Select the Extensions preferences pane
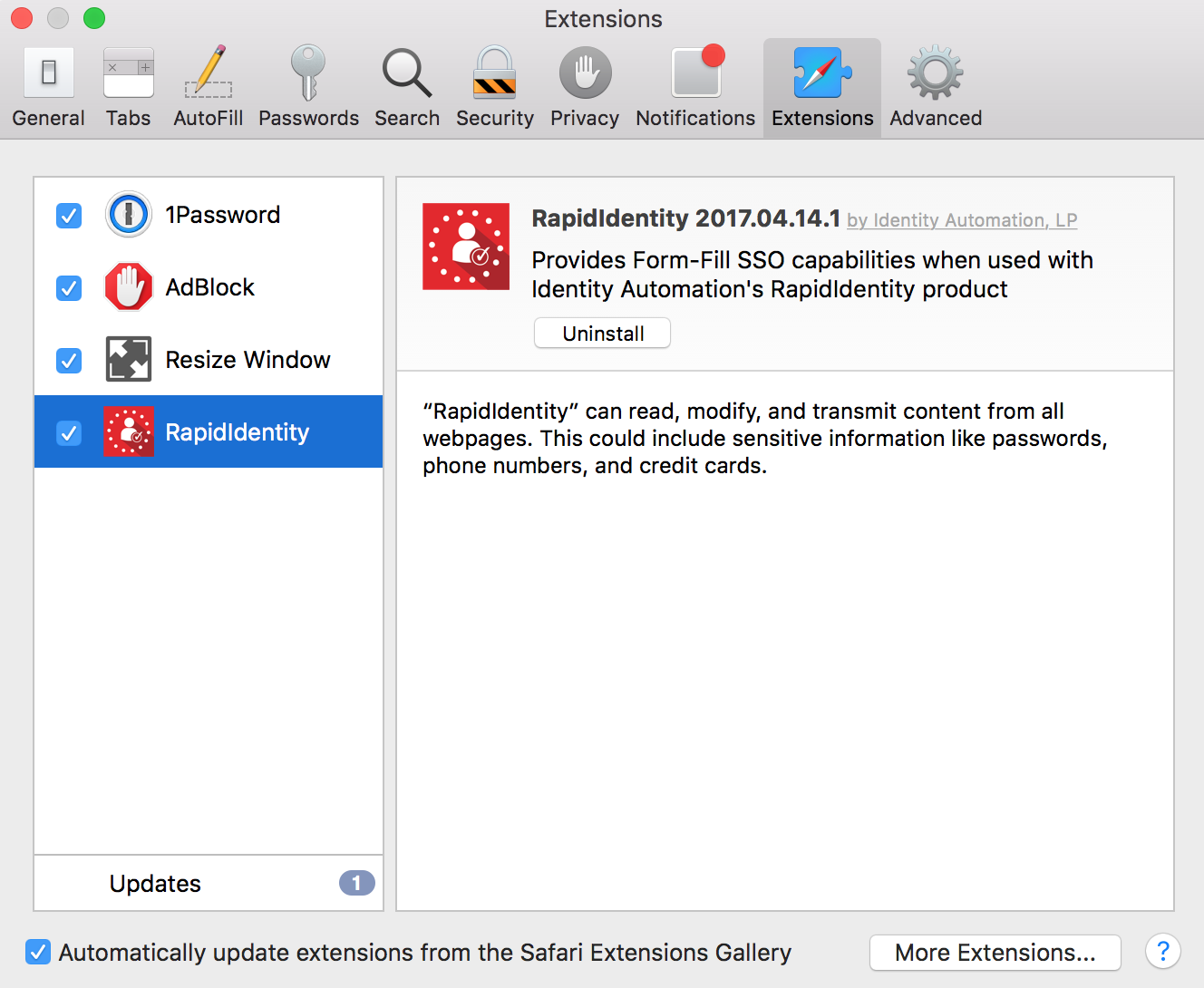Screen dimensions: 1204x988 click(x=822, y=88)
